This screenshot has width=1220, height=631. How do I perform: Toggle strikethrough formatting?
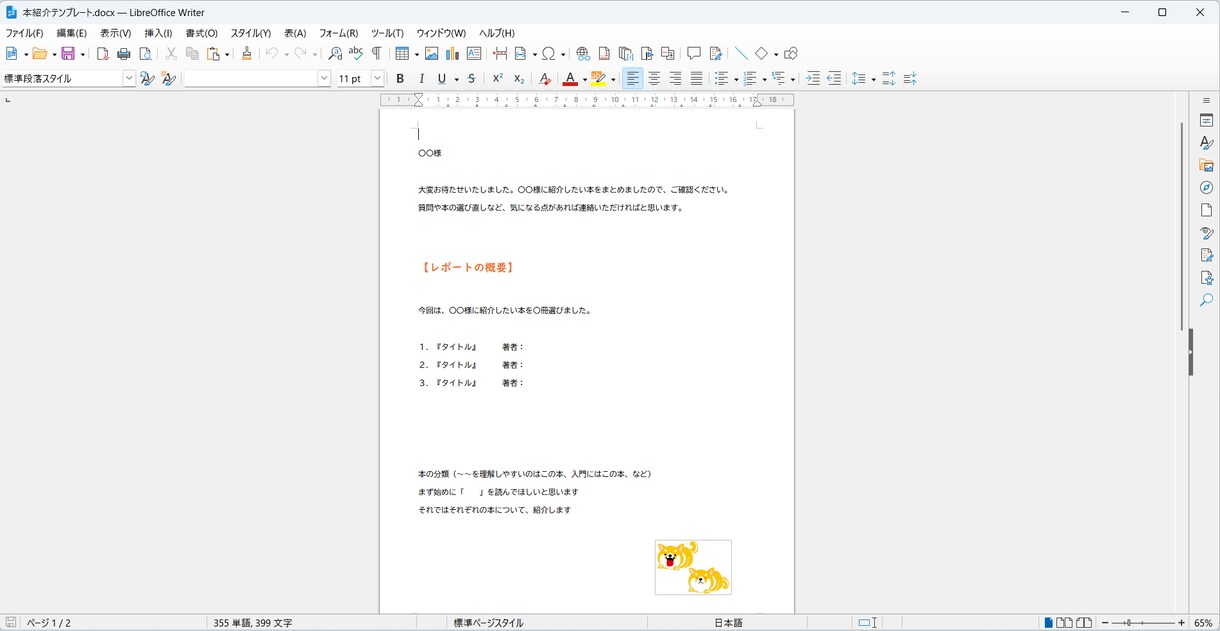(x=472, y=79)
